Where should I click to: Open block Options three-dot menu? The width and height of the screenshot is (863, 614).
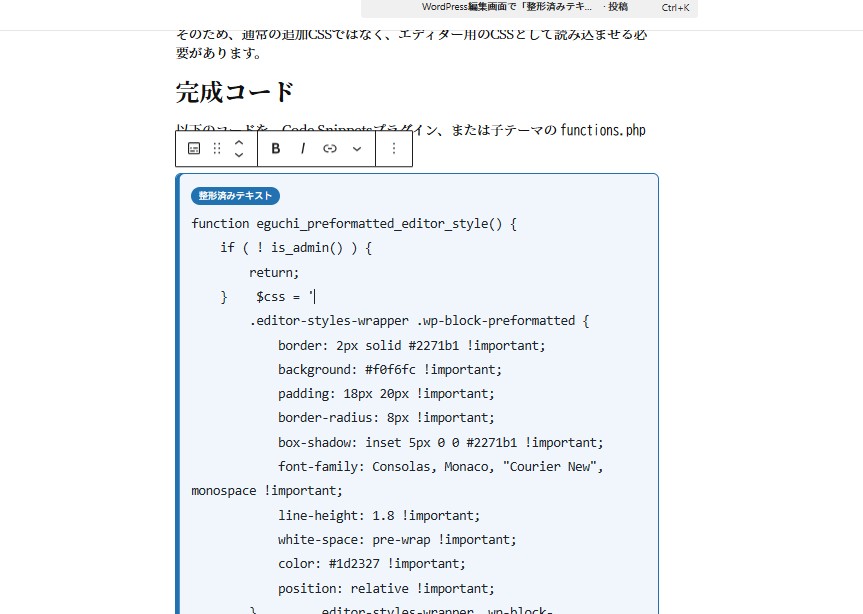coord(394,148)
